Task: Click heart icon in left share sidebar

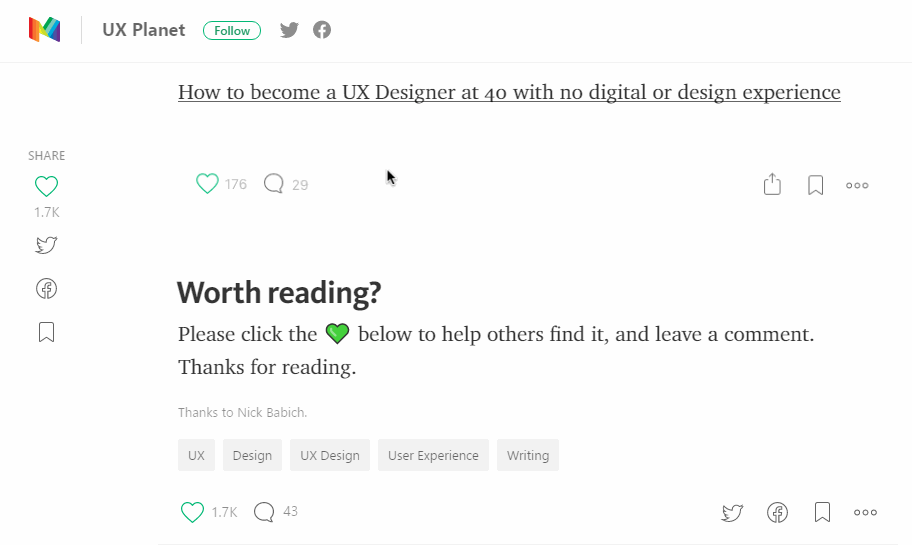Action: click(x=46, y=186)
